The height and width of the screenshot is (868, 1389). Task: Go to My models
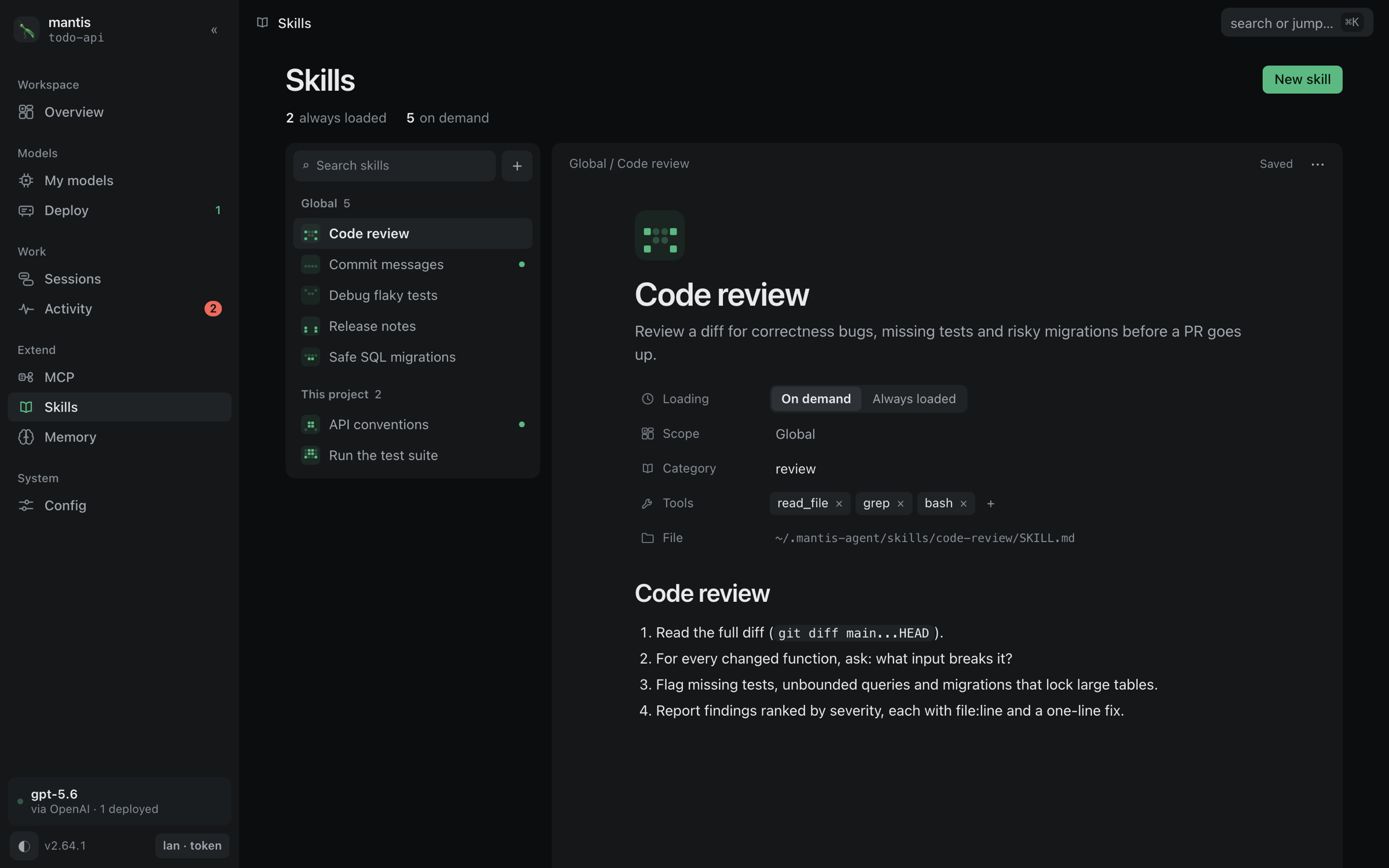pyautogui.click(x=119, y=180)
